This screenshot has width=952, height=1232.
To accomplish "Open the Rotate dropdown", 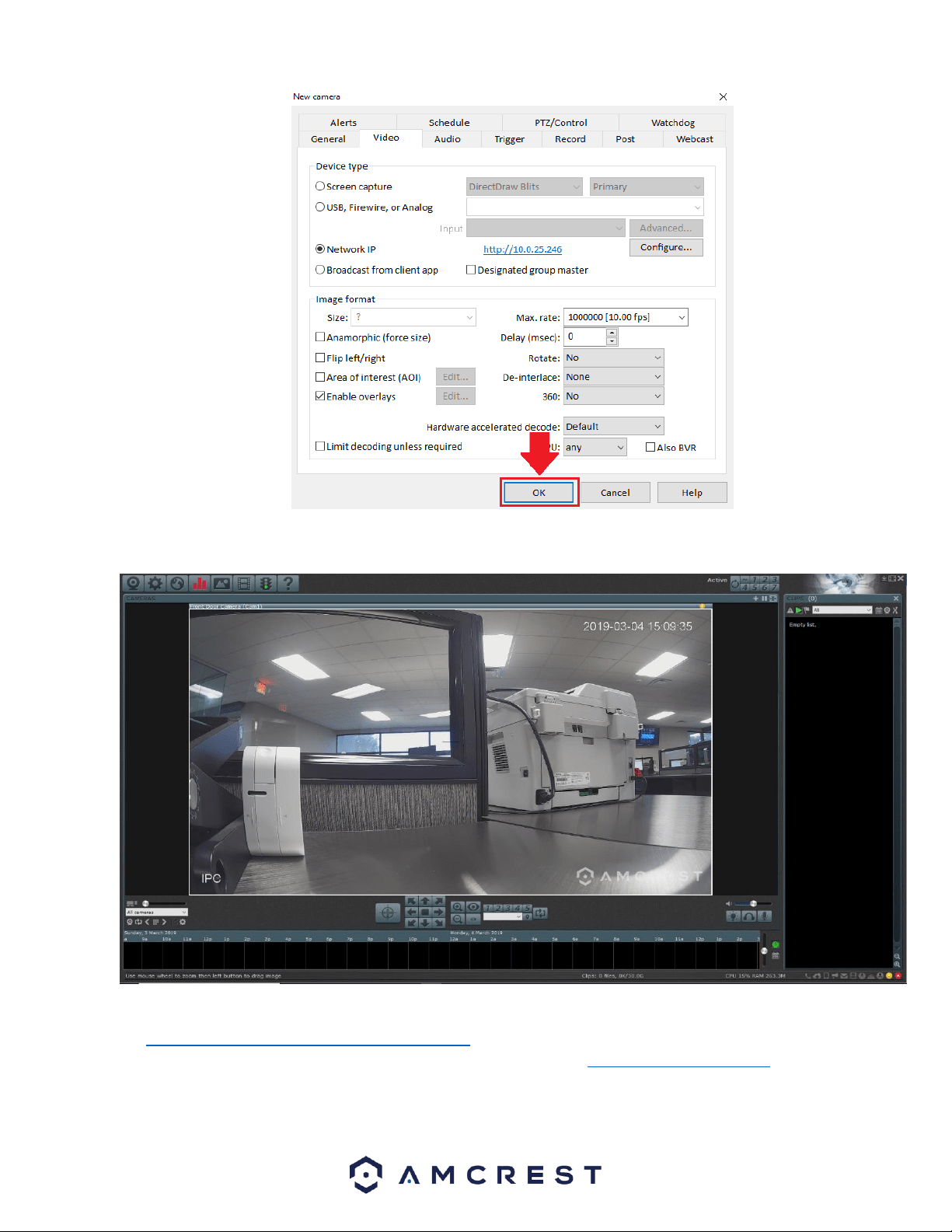I will tap(613, 358).
